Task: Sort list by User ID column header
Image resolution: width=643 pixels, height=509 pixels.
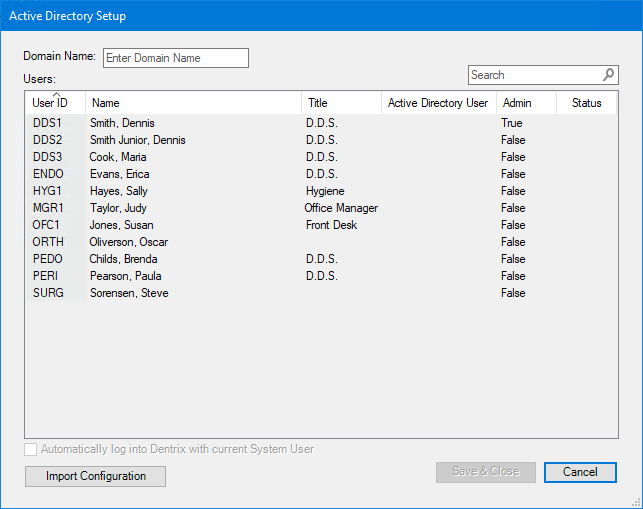Action: pyautogui.click(x=54, y=103)
